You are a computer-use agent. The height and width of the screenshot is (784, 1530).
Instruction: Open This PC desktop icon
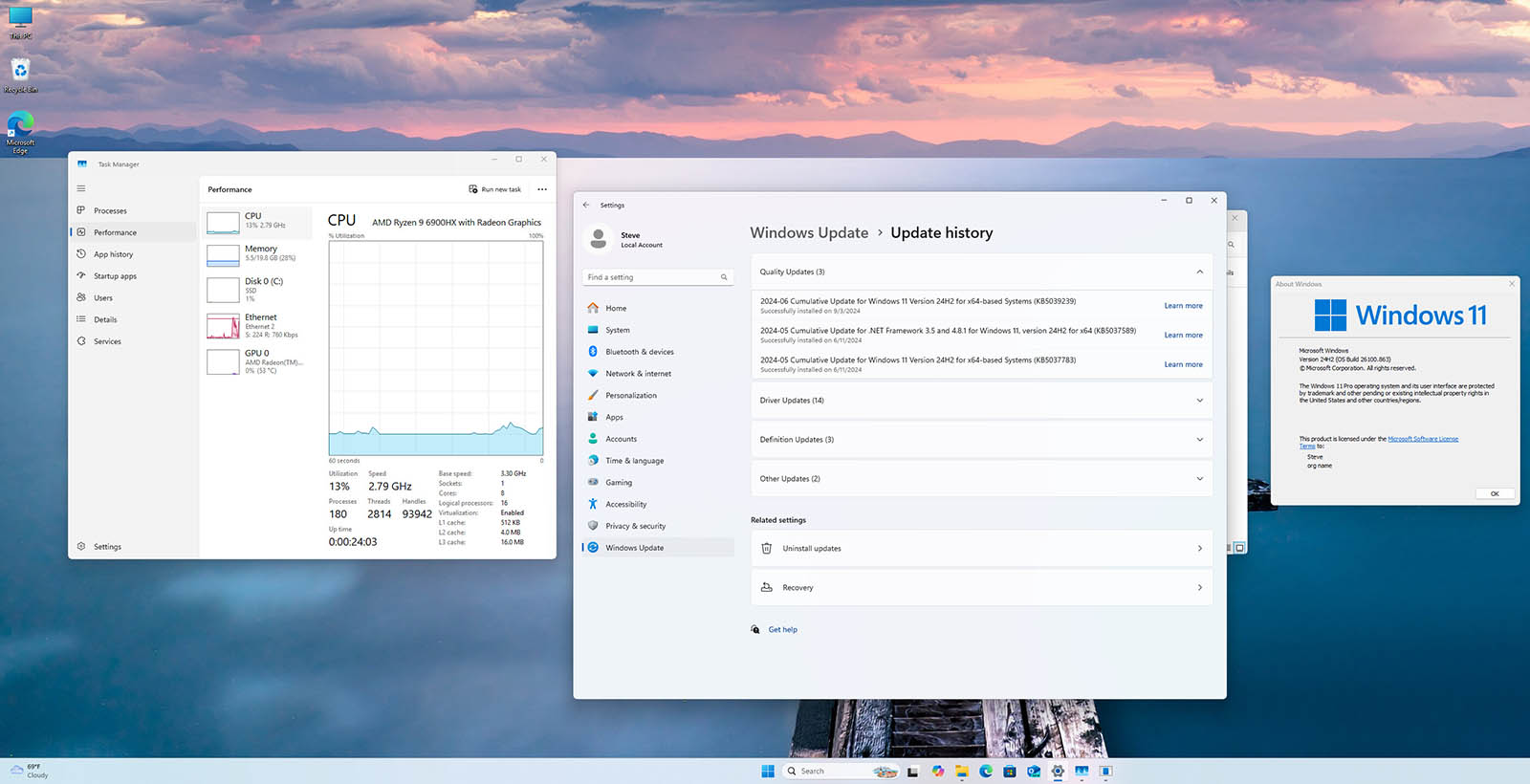20,23
